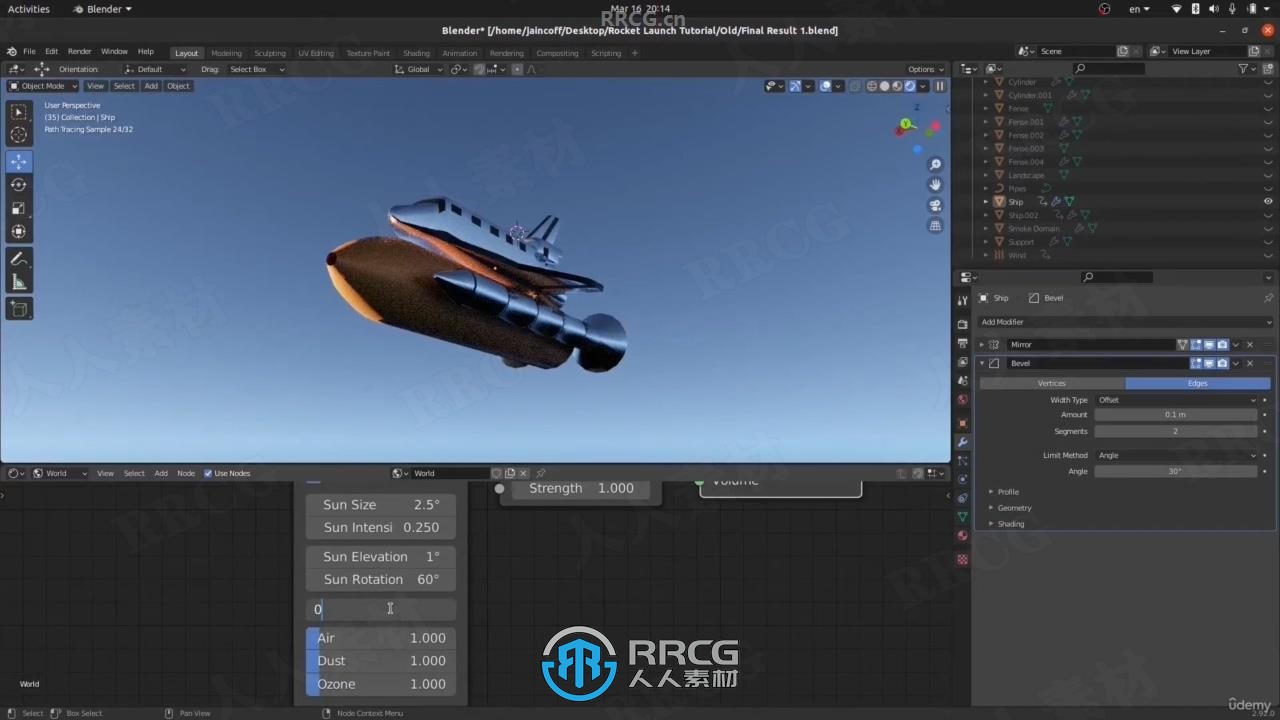Toggle Mirror modifier render visibility
The image size is (1280, 720).
point(1222,344)
